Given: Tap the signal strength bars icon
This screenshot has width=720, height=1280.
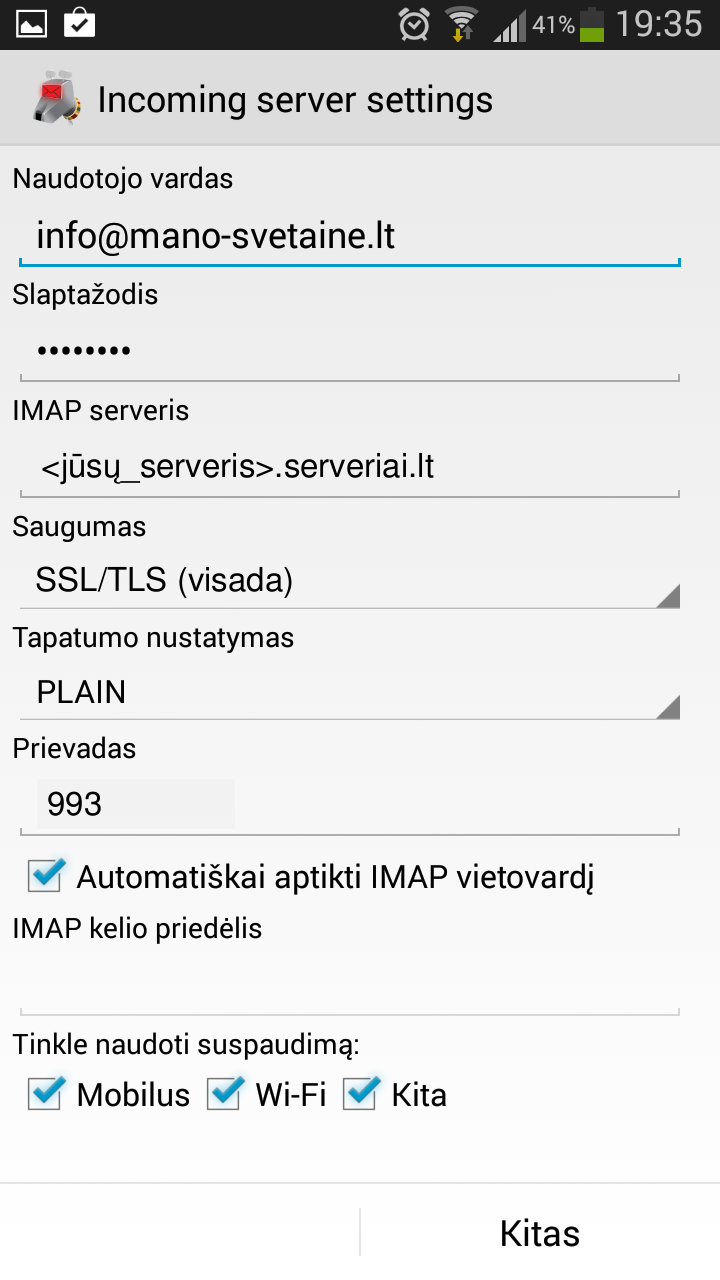Looking at the screenshot, I should (x=509, y=25).
